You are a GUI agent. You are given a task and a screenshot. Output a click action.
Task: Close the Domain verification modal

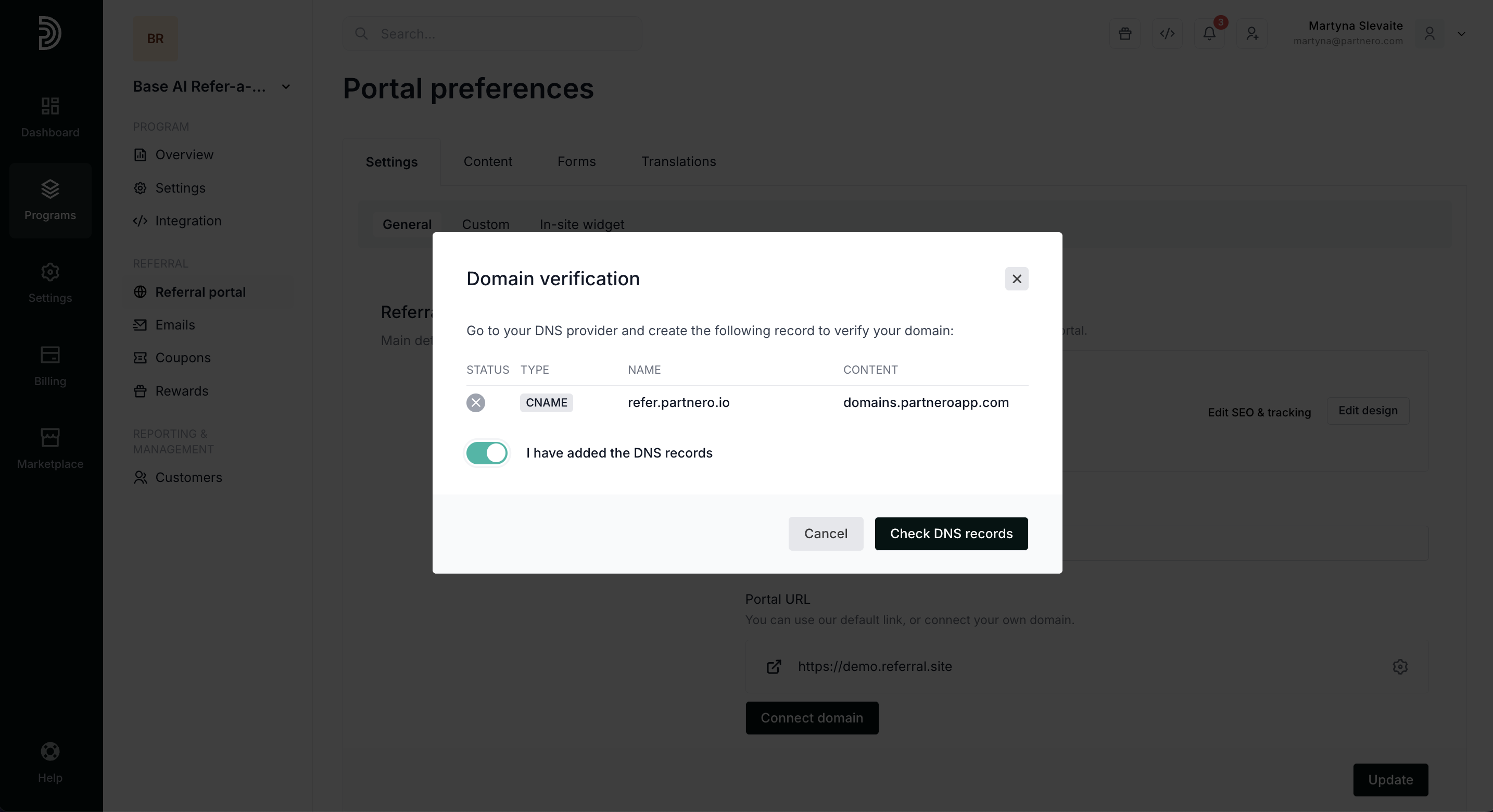1017,279
